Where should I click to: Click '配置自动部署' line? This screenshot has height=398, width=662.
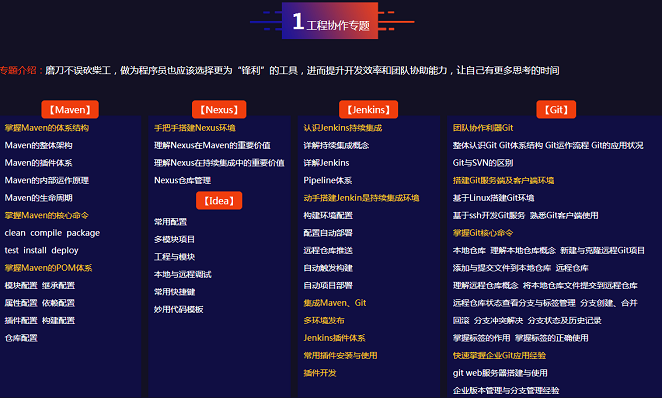click(328, 233)
